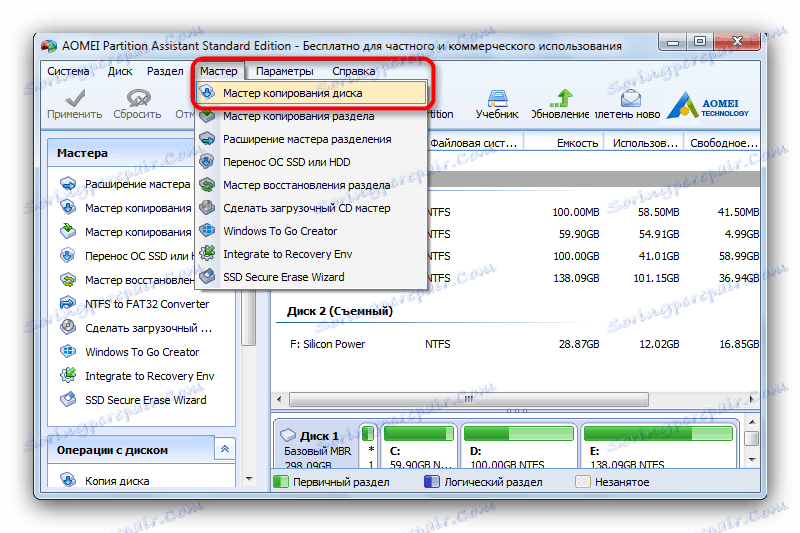This screenshot has height=533, width=800.
Task: Open the Система menu
Action: (x=68, y=71)
